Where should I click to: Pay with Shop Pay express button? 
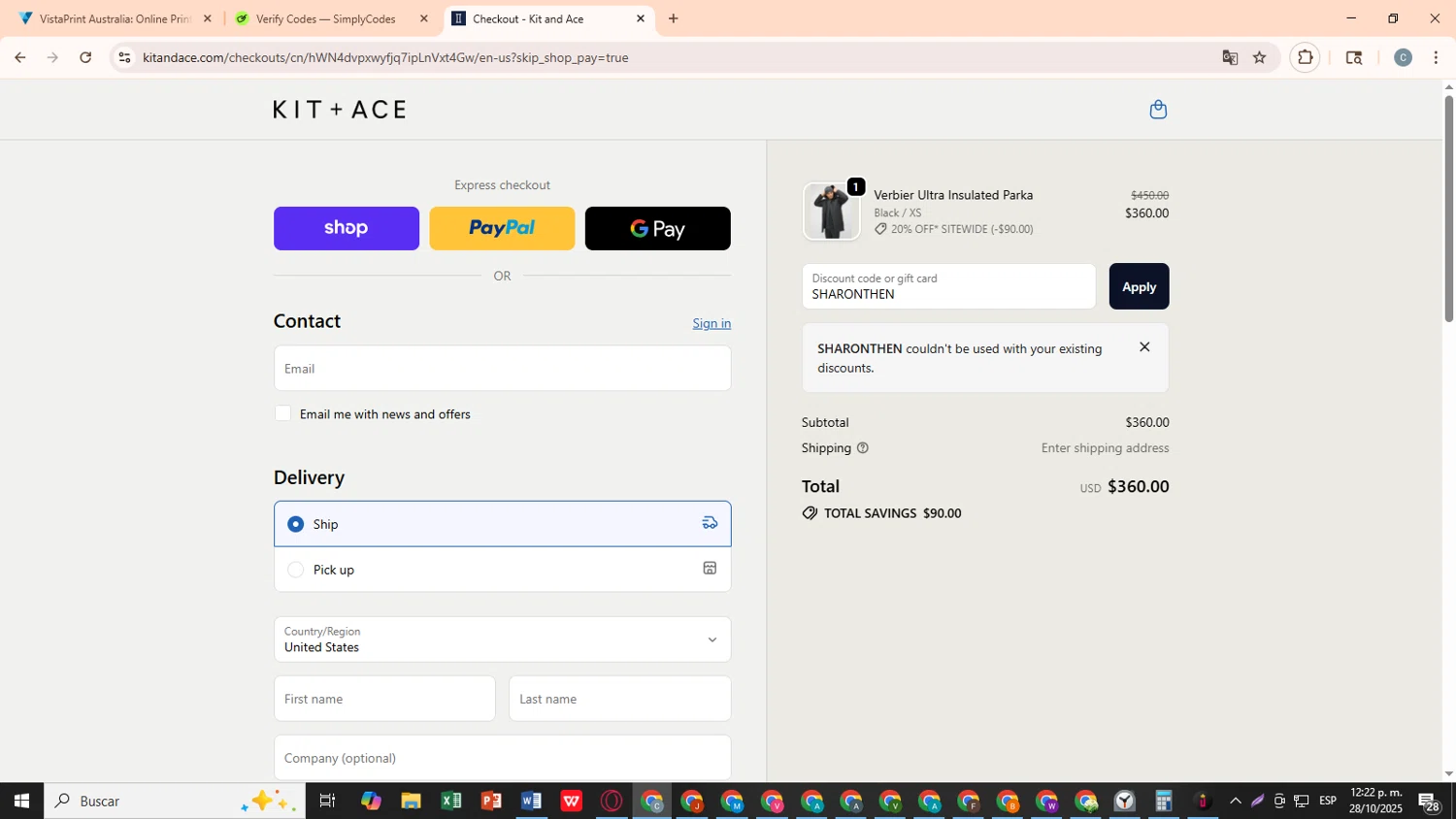point(347,228)
